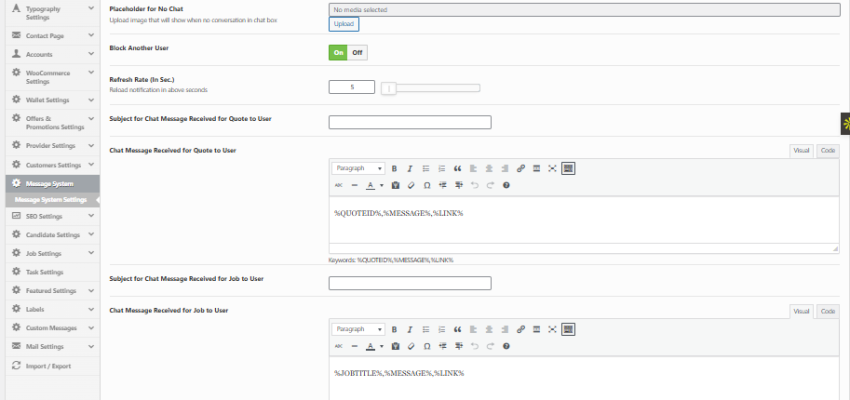Switch Quote message editor to Code tab

coord(827,150)
